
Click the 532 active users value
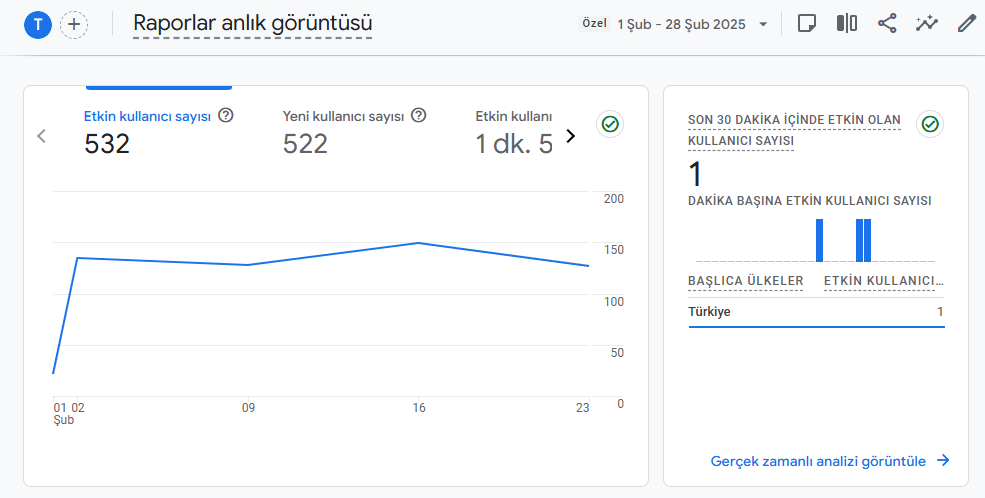click(107, 144)
